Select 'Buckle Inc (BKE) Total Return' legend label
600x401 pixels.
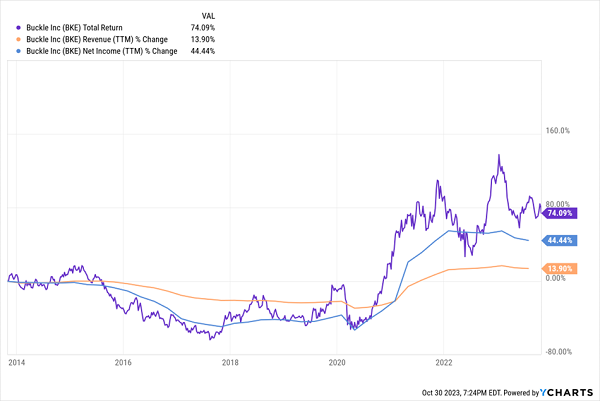tap(74, 28)
